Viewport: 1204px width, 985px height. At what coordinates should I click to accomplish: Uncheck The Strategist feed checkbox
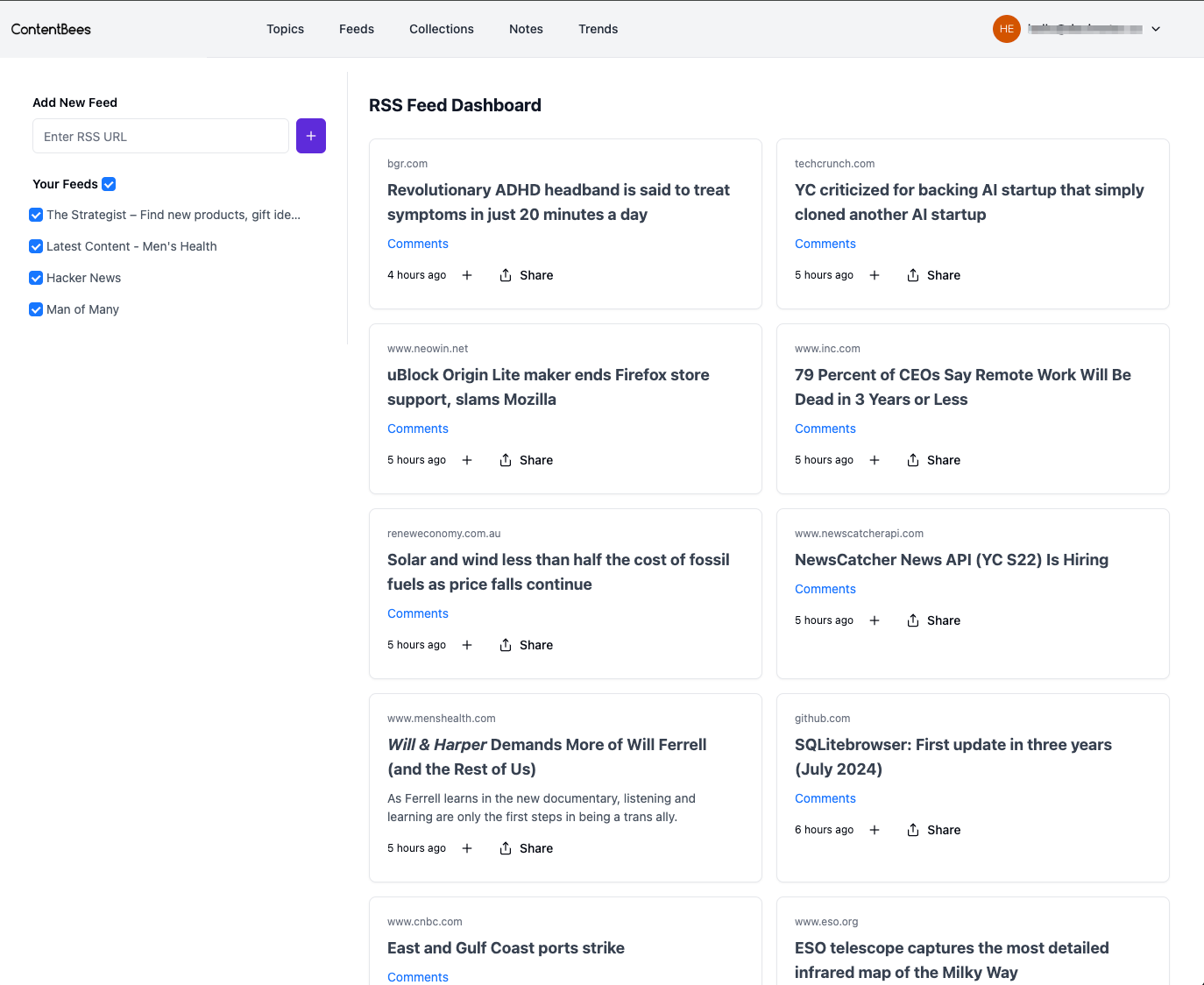click(x=36, y=215)
